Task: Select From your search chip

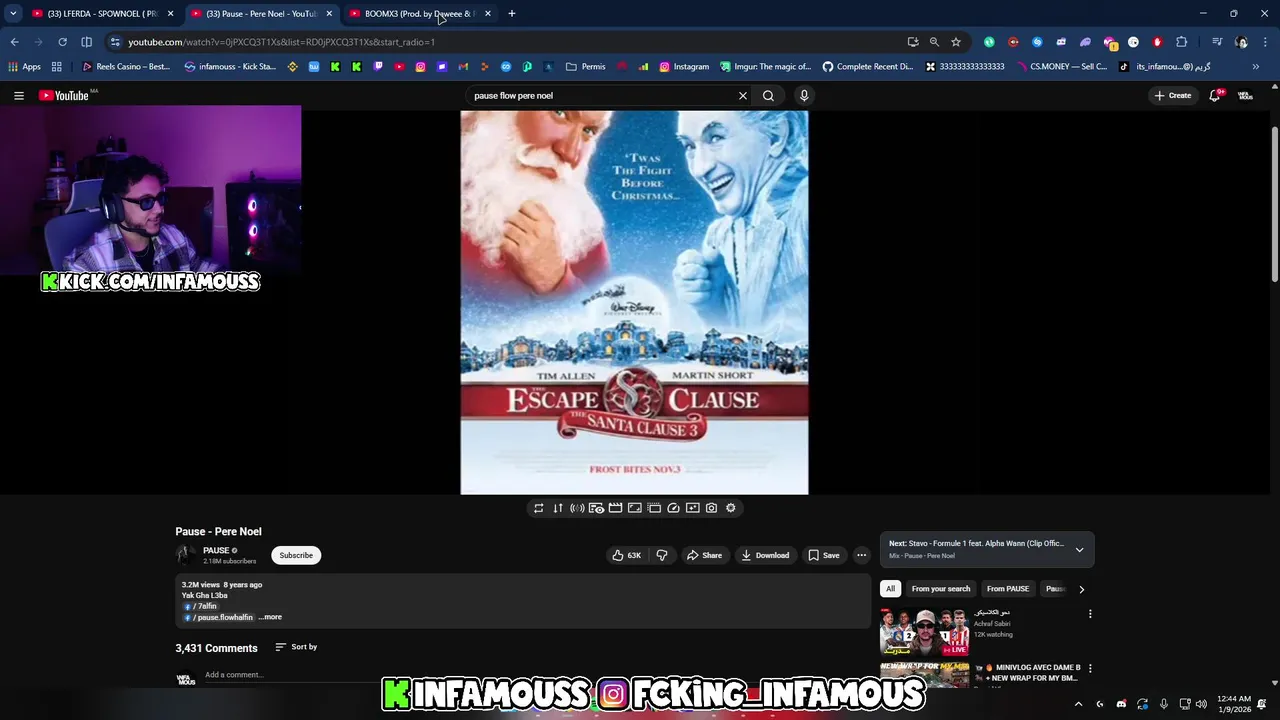Action: coord(941,589)
